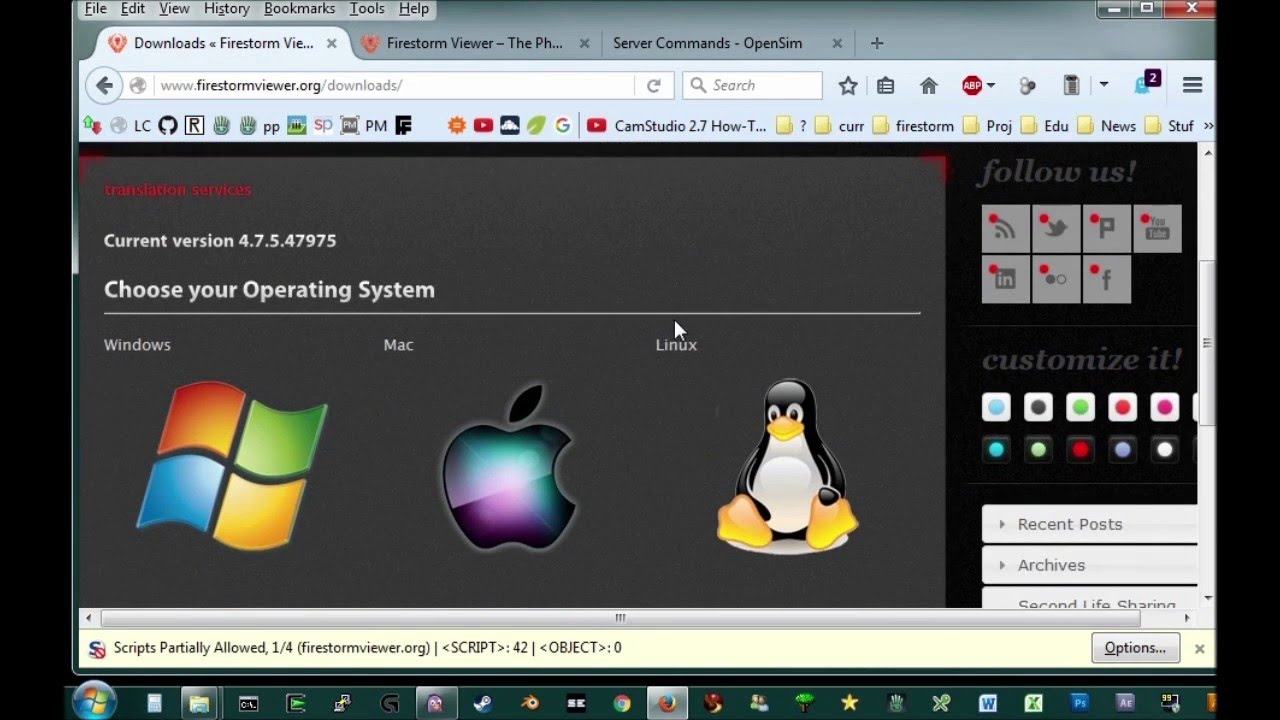
Task: Open the translation services link
Action: [178, 190]
